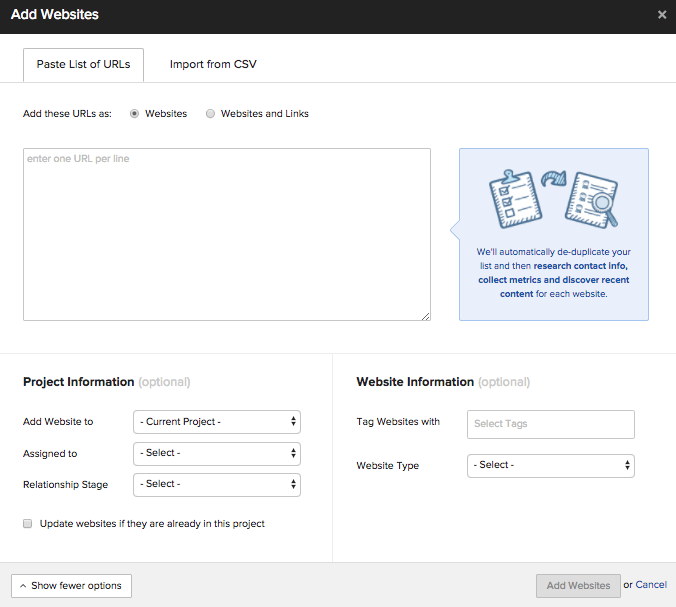Click the curved arrow between illustrations
Viewport: 676px width, 607px height.
(554, 182)
